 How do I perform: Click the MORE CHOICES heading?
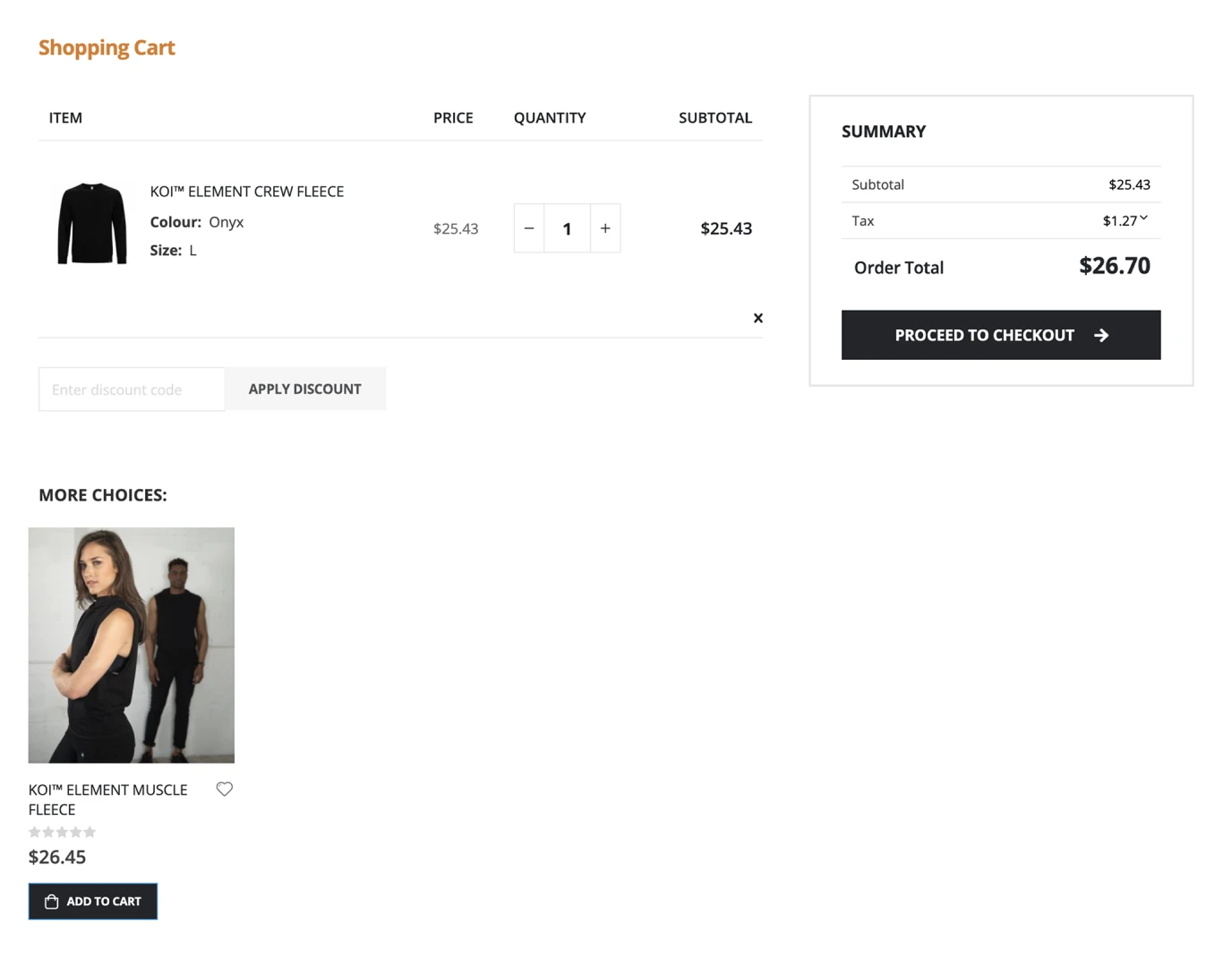[x=103, y=495]
